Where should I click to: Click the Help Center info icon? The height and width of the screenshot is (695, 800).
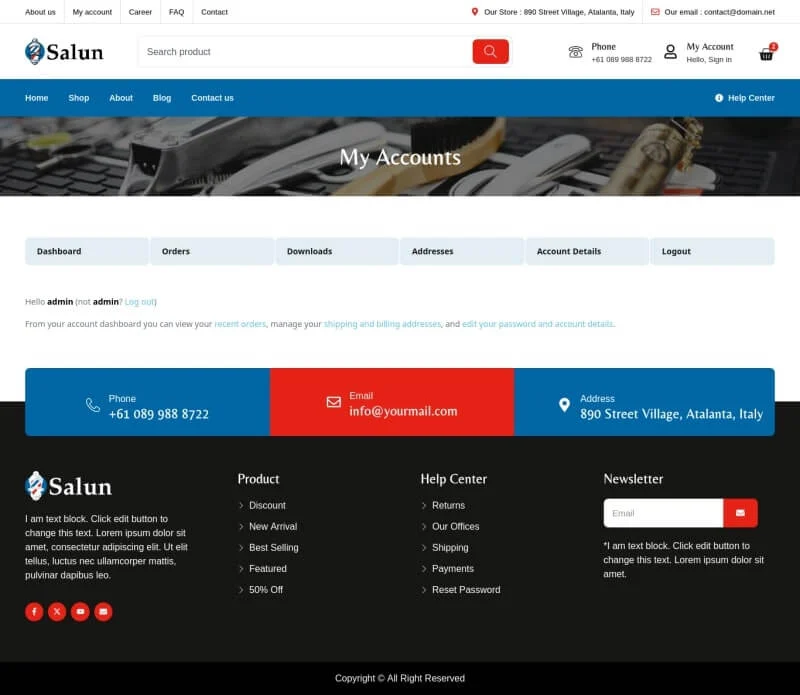coord(719,98)
